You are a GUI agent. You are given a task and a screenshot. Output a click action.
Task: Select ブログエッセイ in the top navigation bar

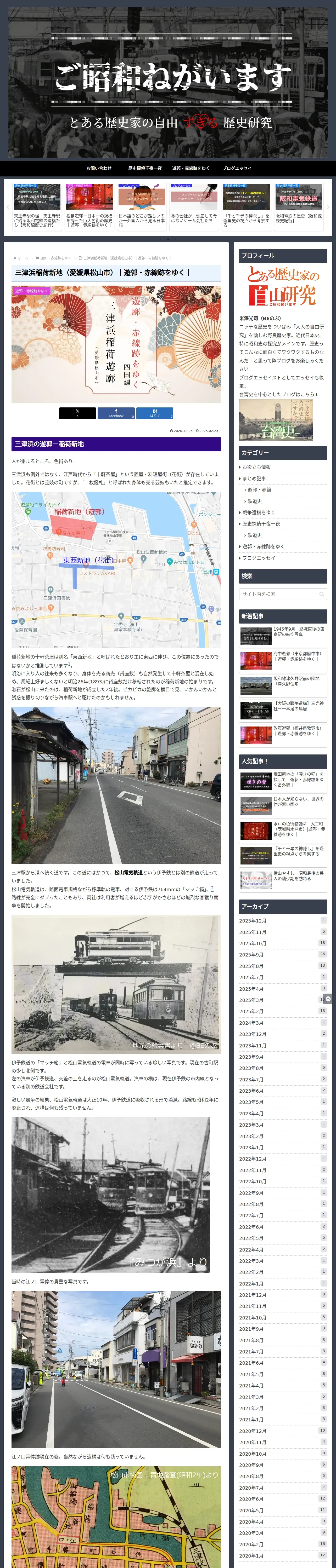tap(237, 168)
